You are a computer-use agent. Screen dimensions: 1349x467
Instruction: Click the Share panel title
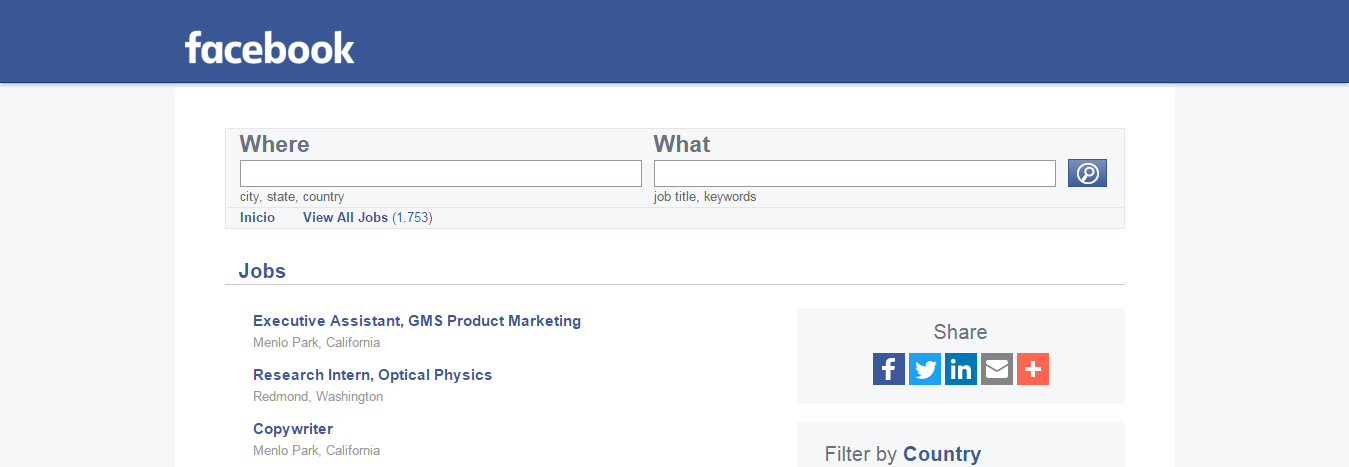960,332
